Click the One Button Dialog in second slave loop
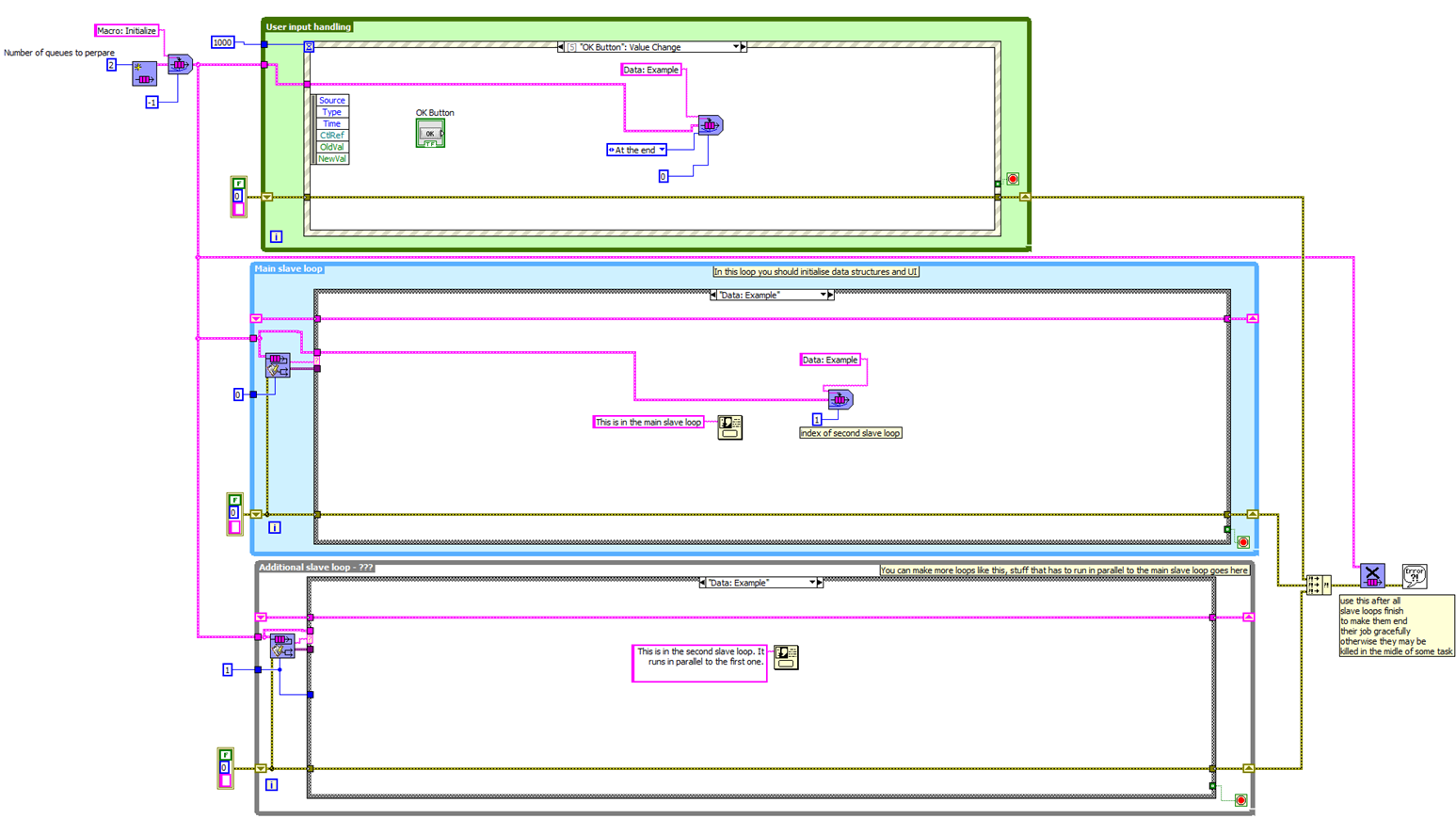 point(786,657)
